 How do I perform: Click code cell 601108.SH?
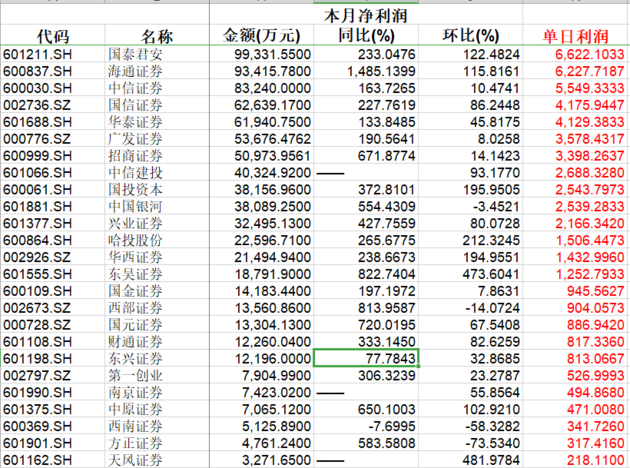(53, 341)
